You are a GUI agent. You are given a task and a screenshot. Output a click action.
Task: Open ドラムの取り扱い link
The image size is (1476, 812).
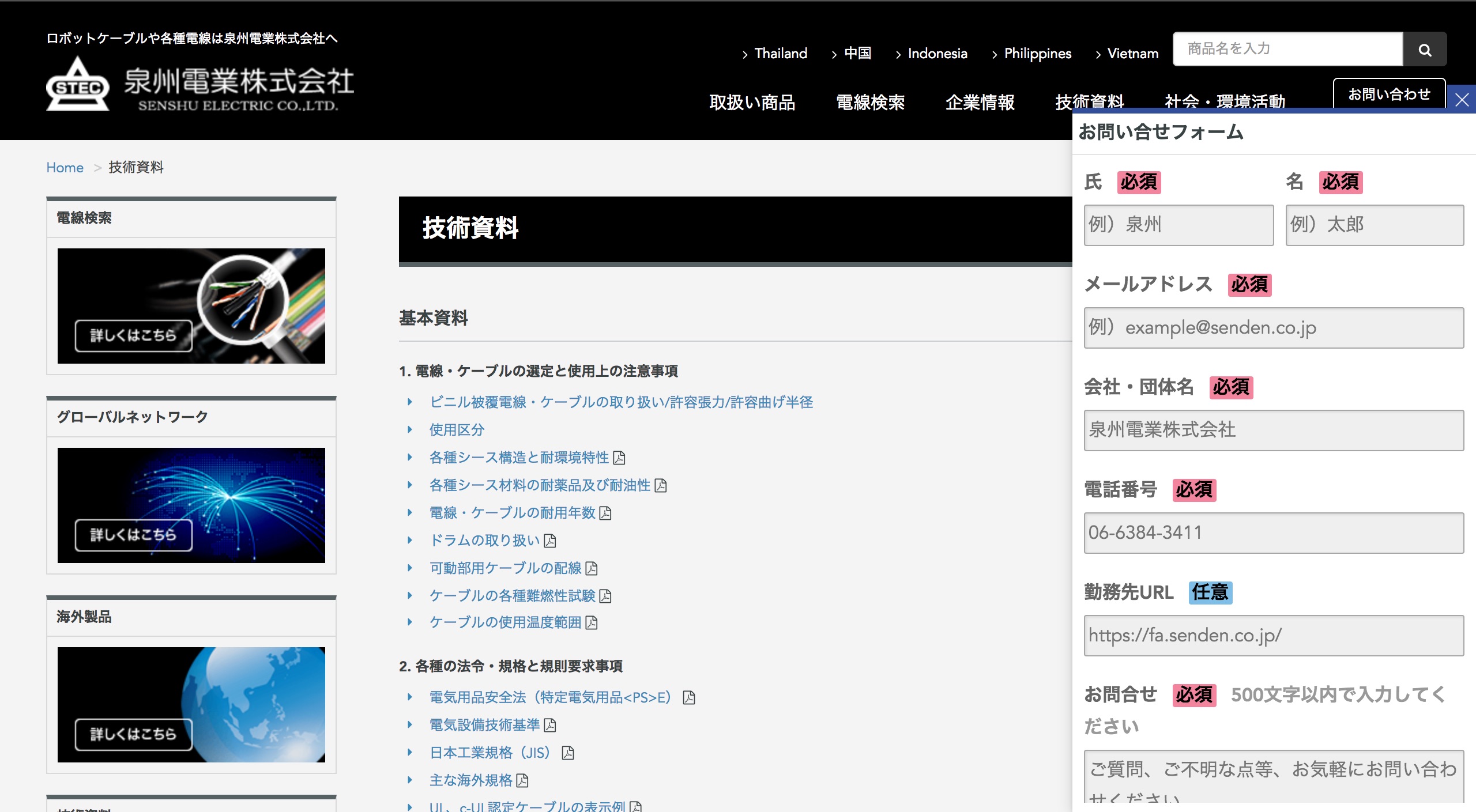click(484, 540)
